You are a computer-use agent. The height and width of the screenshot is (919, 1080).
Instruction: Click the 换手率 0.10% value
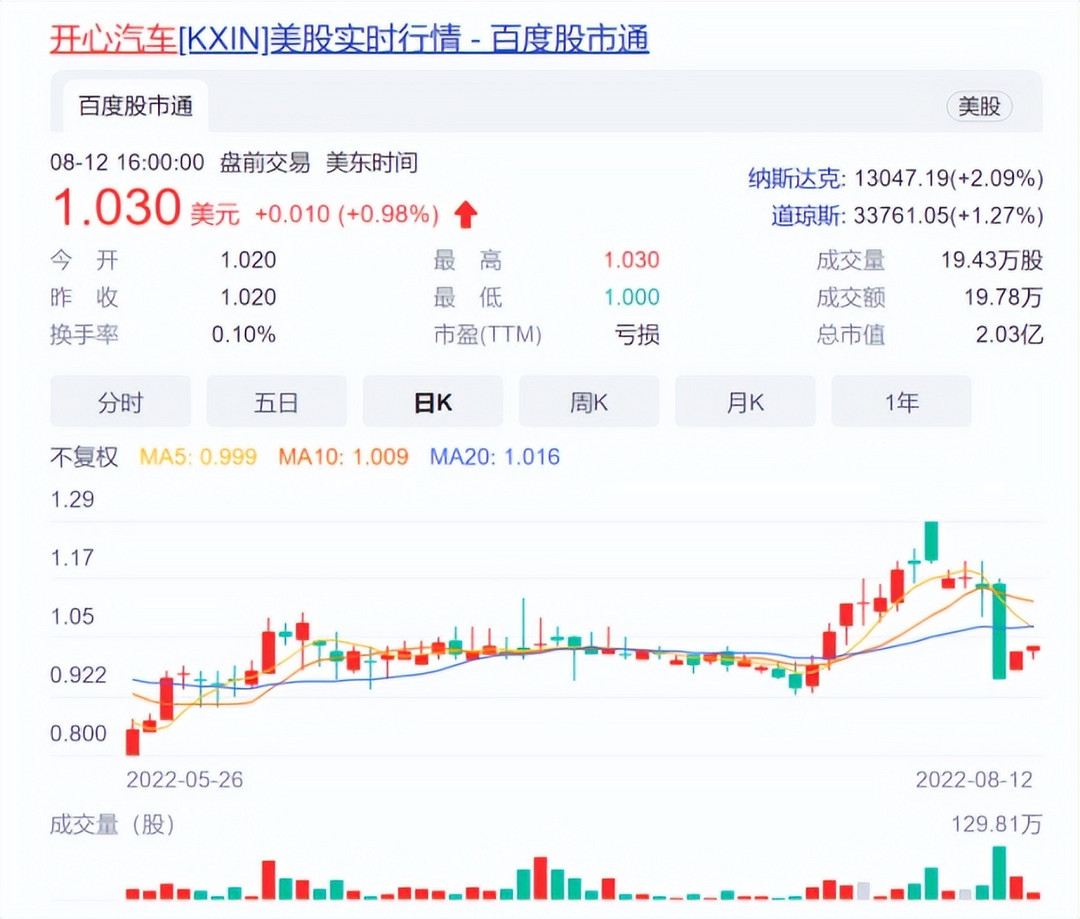(244, 335)
